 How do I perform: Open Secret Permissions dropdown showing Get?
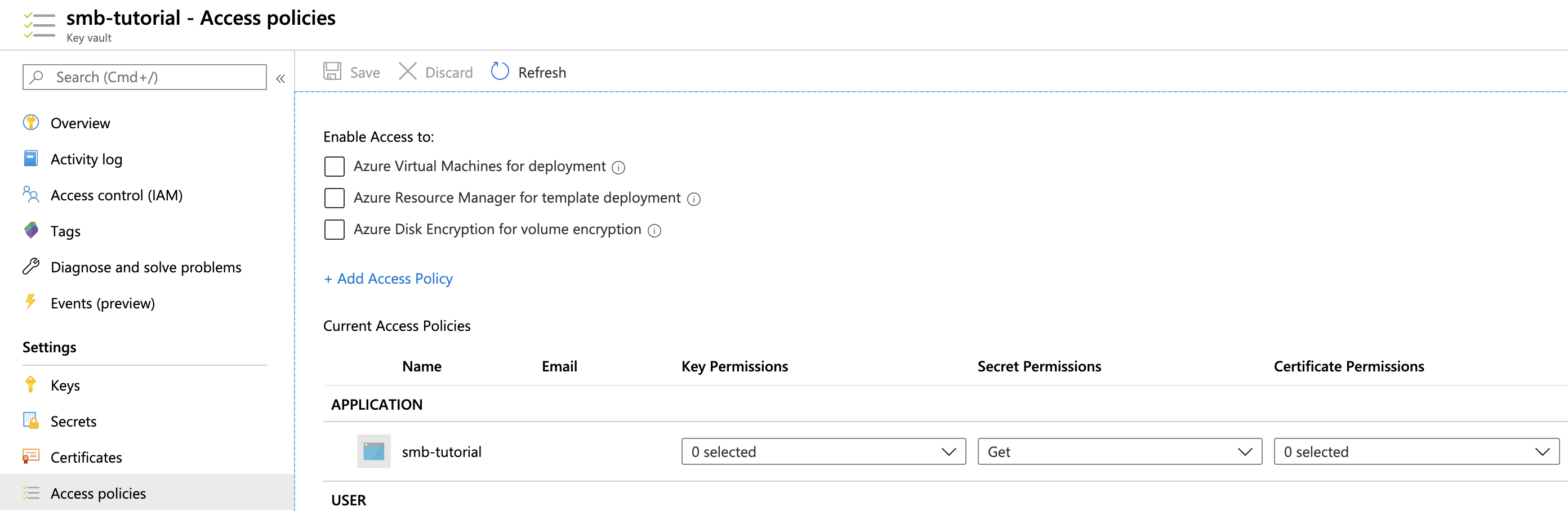[x=1120, y=451]
